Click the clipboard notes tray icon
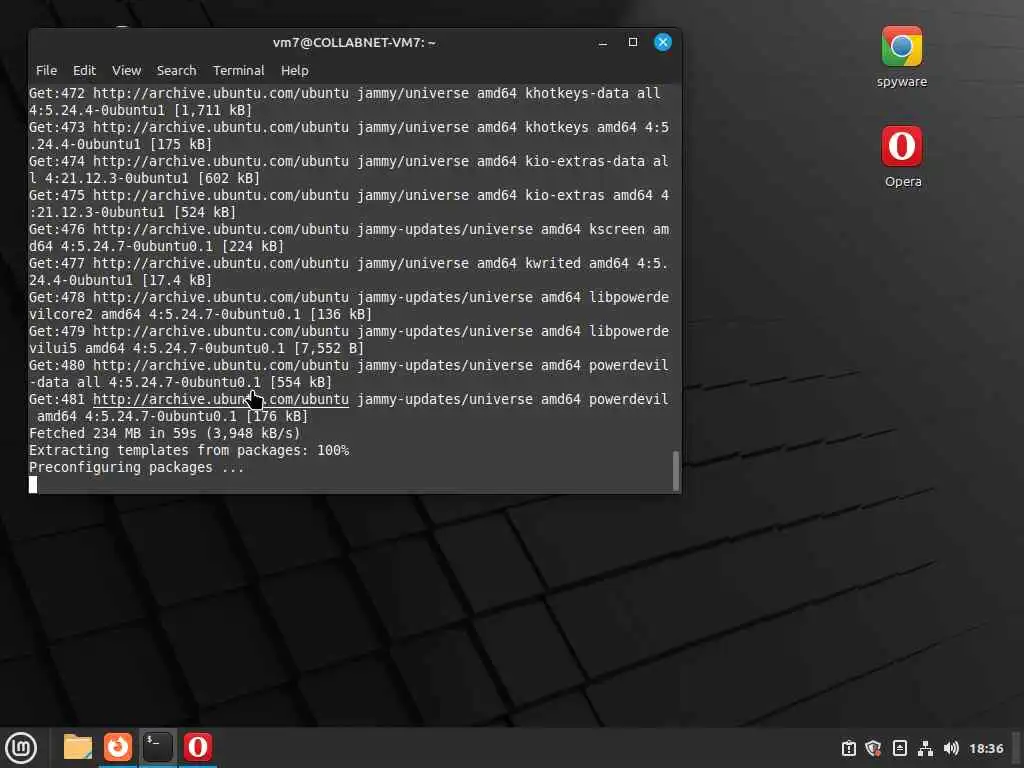Viewport: 1024px width, 768px height. [x=848, y=748]
